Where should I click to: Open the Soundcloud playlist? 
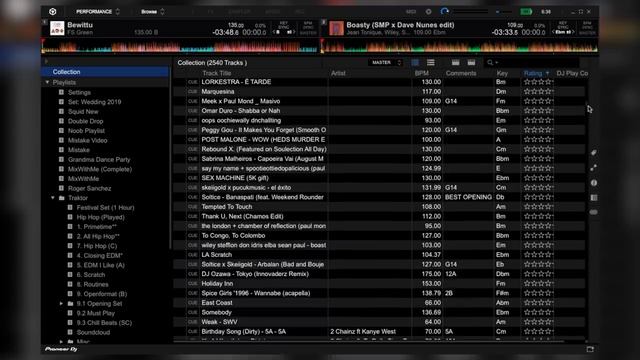tap(93, 333)
